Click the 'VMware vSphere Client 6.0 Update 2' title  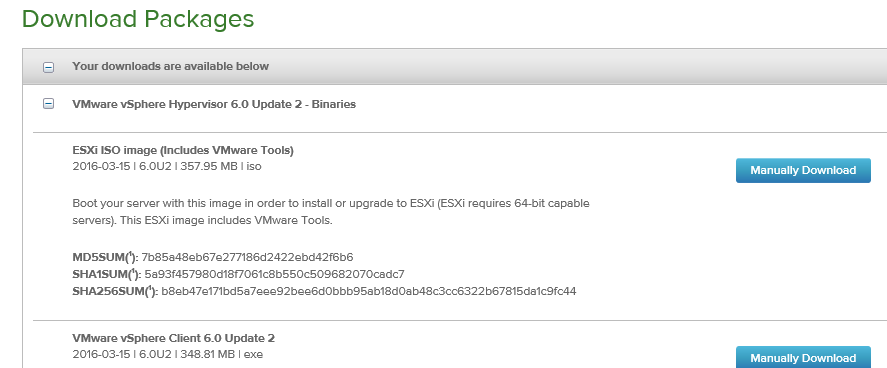click(x=174, y=338)
